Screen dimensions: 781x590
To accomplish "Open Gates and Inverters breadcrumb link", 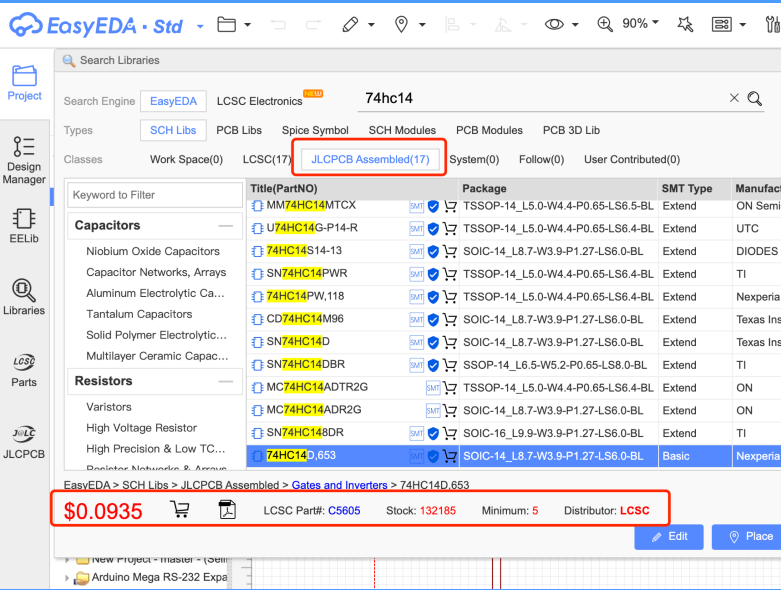I will pyautogui.click(x=339, y=485).
